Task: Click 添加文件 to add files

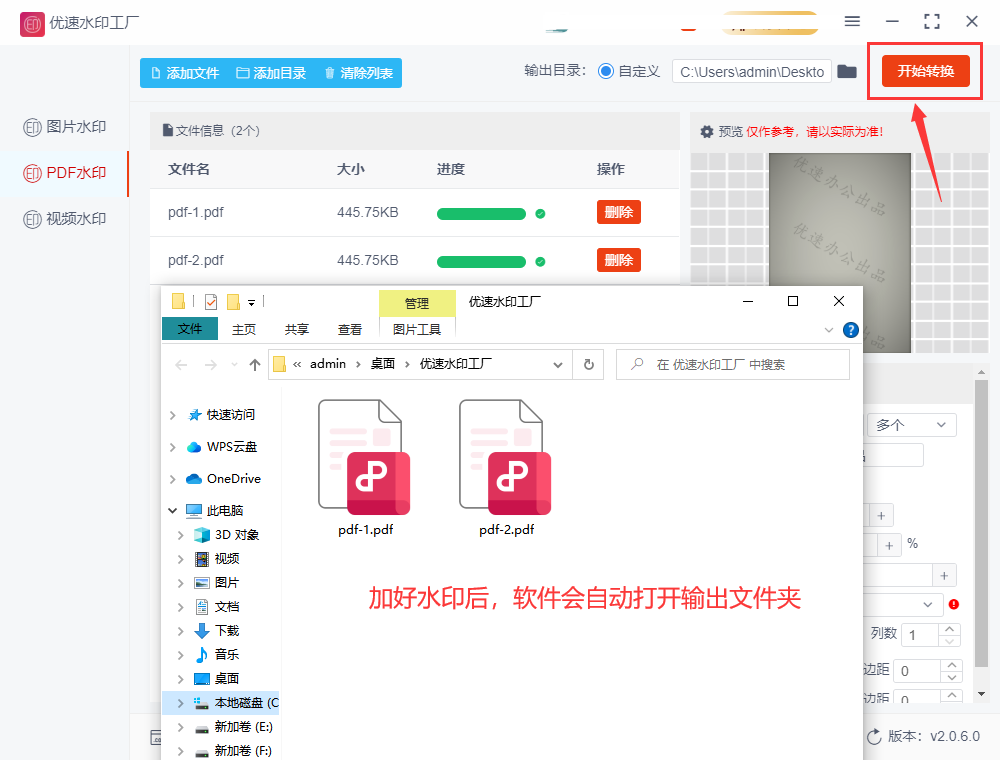Action: (186, 73)
